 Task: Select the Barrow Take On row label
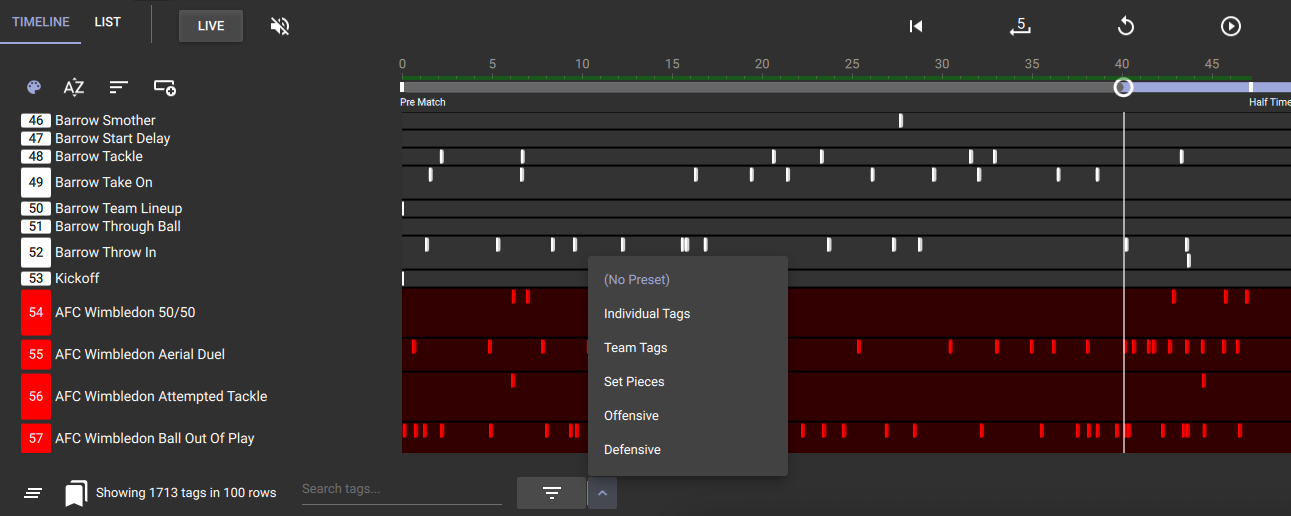click(x=104, y=182)
